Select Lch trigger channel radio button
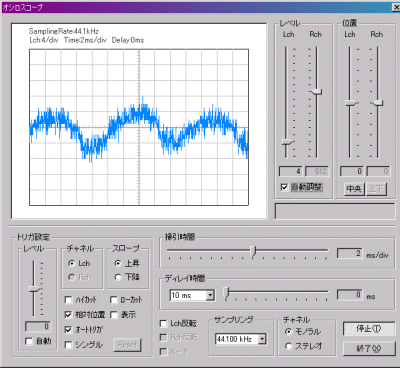 (71, 263)
